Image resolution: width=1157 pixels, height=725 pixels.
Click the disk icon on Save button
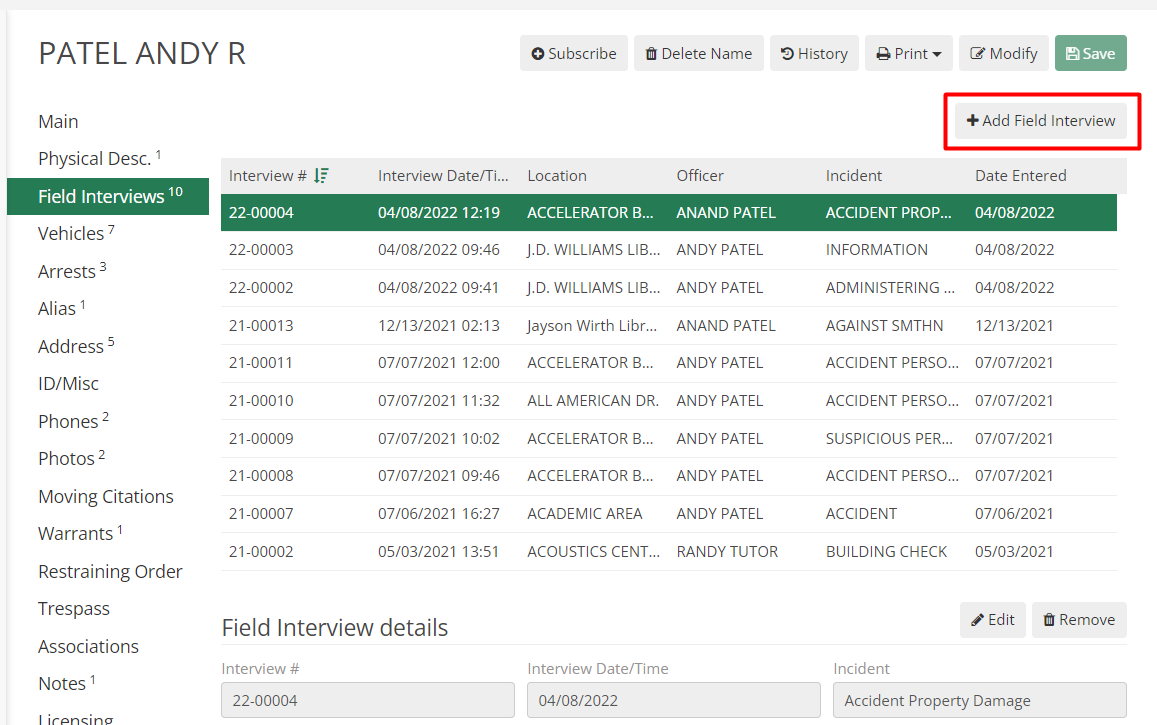coord(1073,52)
